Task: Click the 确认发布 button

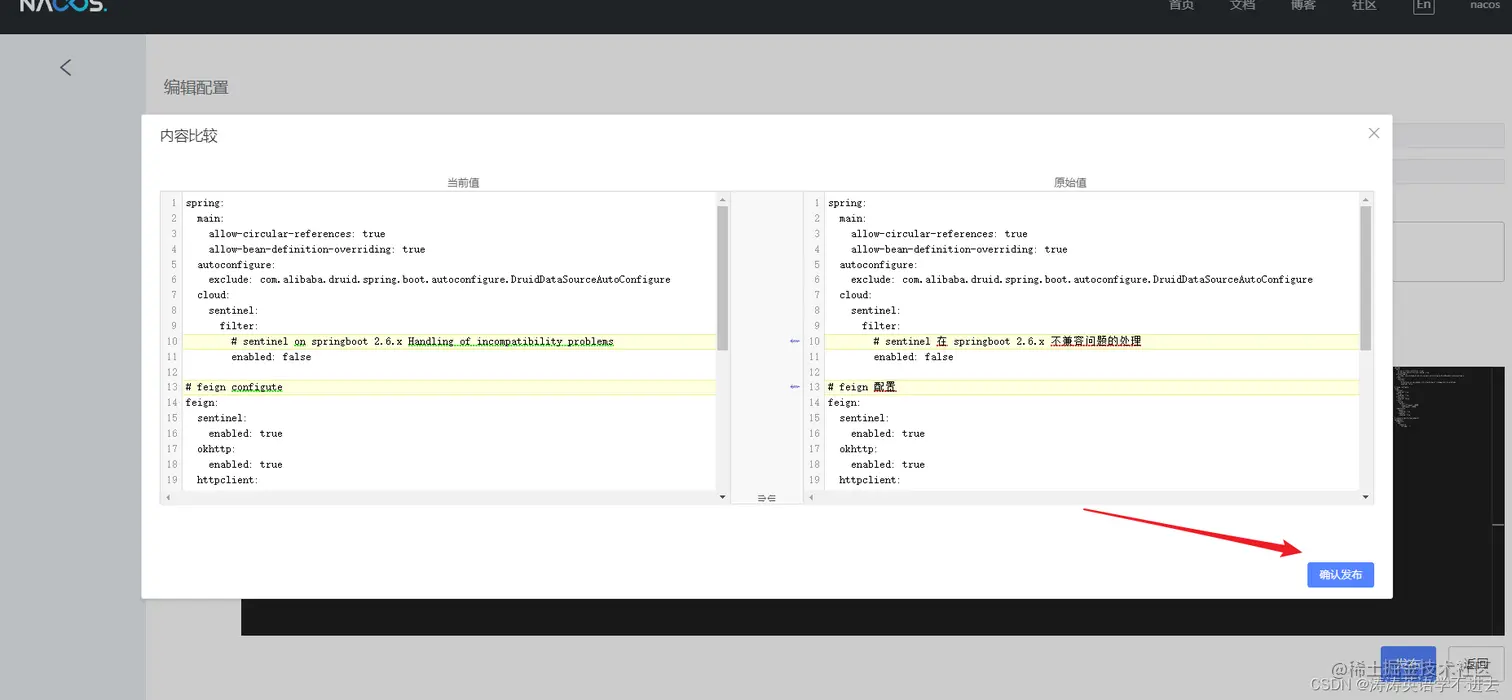Action: 1340,575
